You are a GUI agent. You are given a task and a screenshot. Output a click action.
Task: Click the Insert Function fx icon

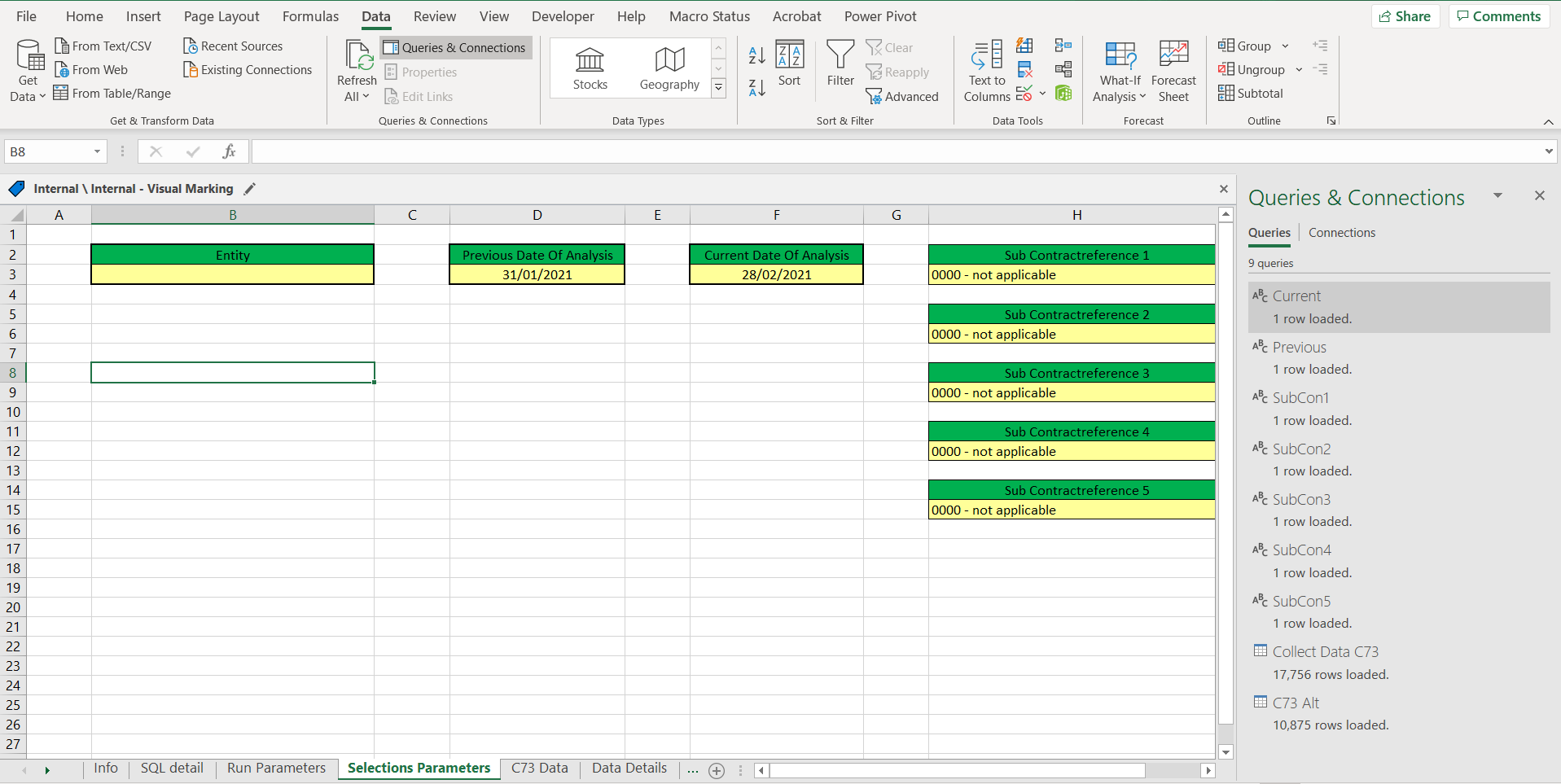pos(230,151)
